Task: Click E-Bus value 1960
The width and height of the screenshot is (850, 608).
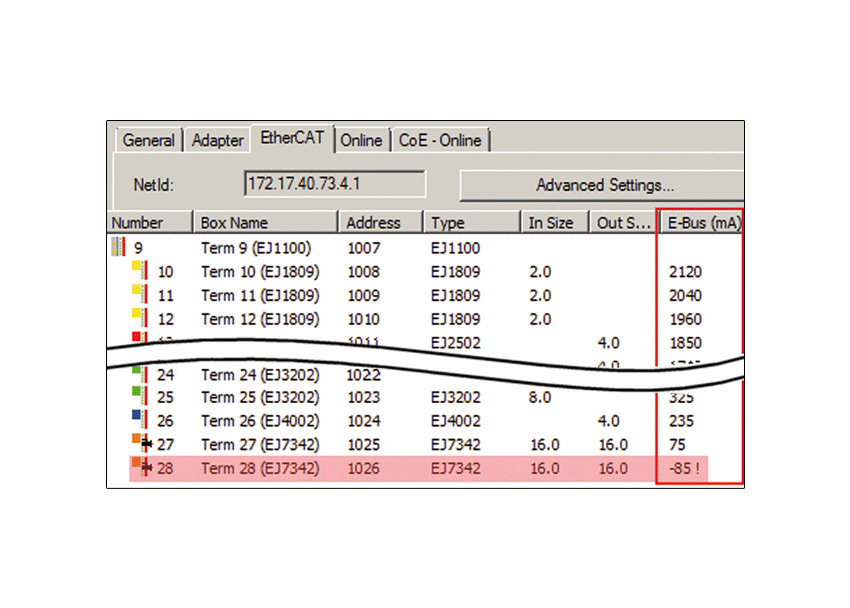Action: tap(685, 320)
